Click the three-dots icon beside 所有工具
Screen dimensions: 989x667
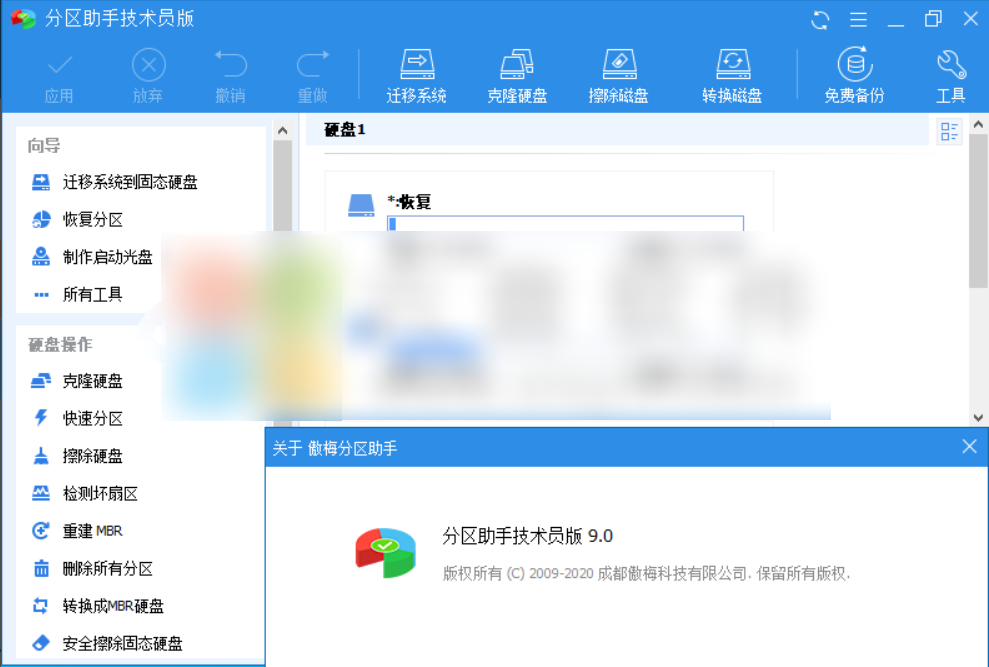(x=41, y=295)
